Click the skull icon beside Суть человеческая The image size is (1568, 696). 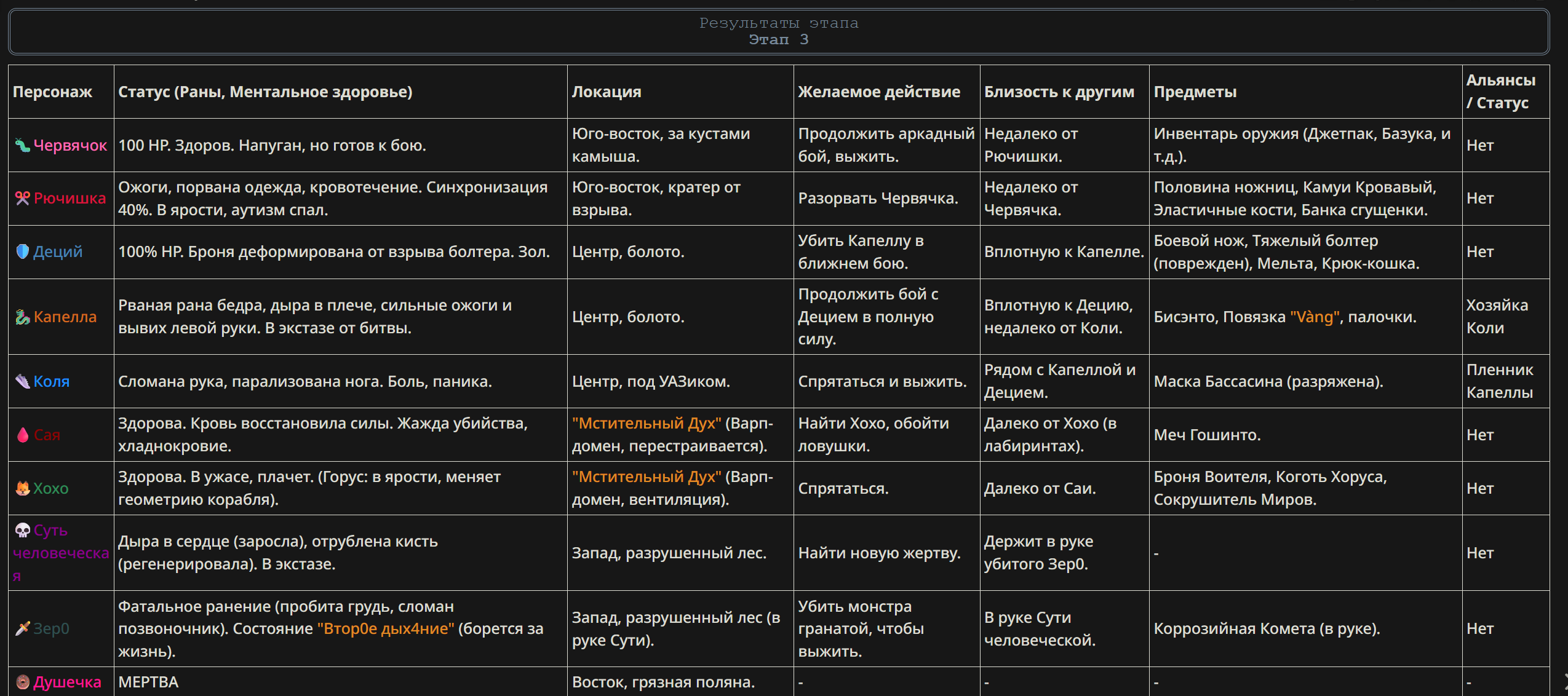(22, 531)
